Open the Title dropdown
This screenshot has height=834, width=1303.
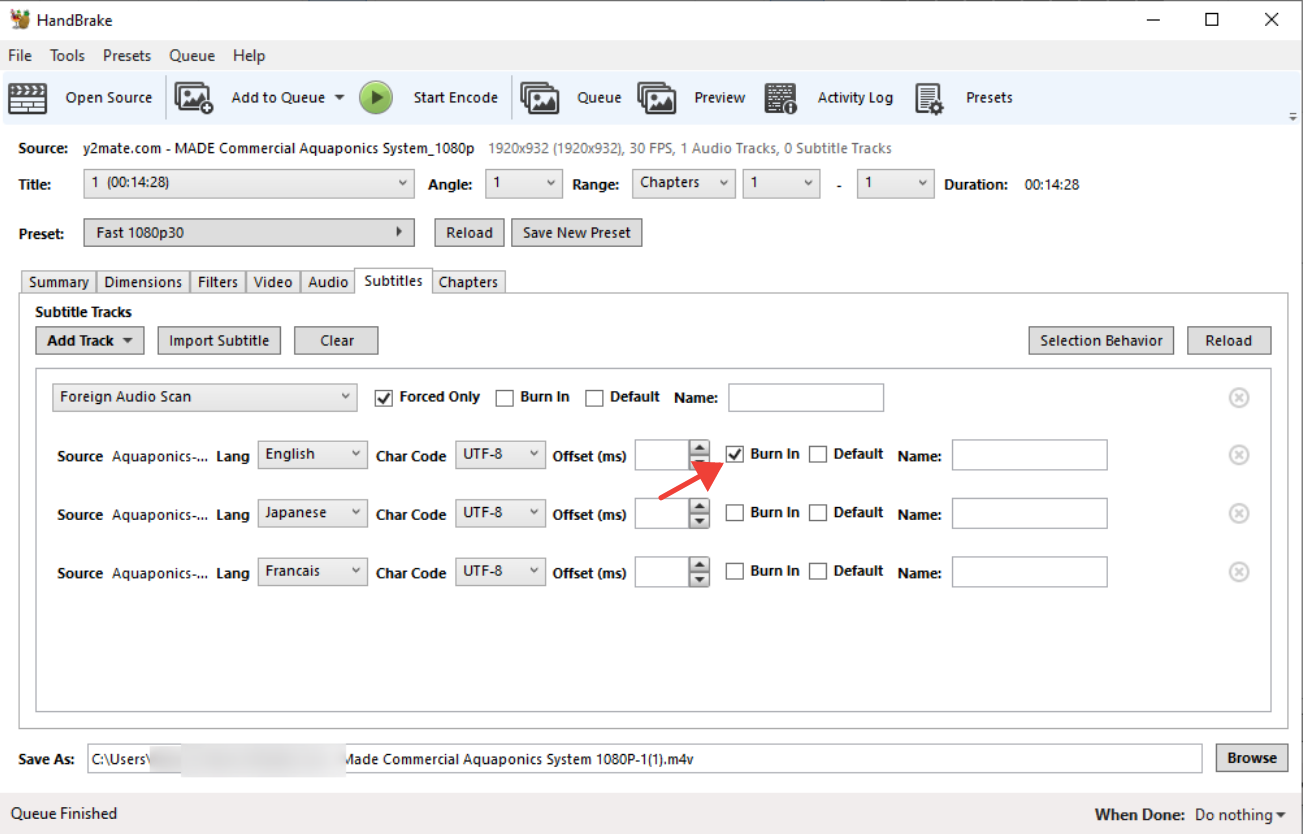[x=249, y=183]
